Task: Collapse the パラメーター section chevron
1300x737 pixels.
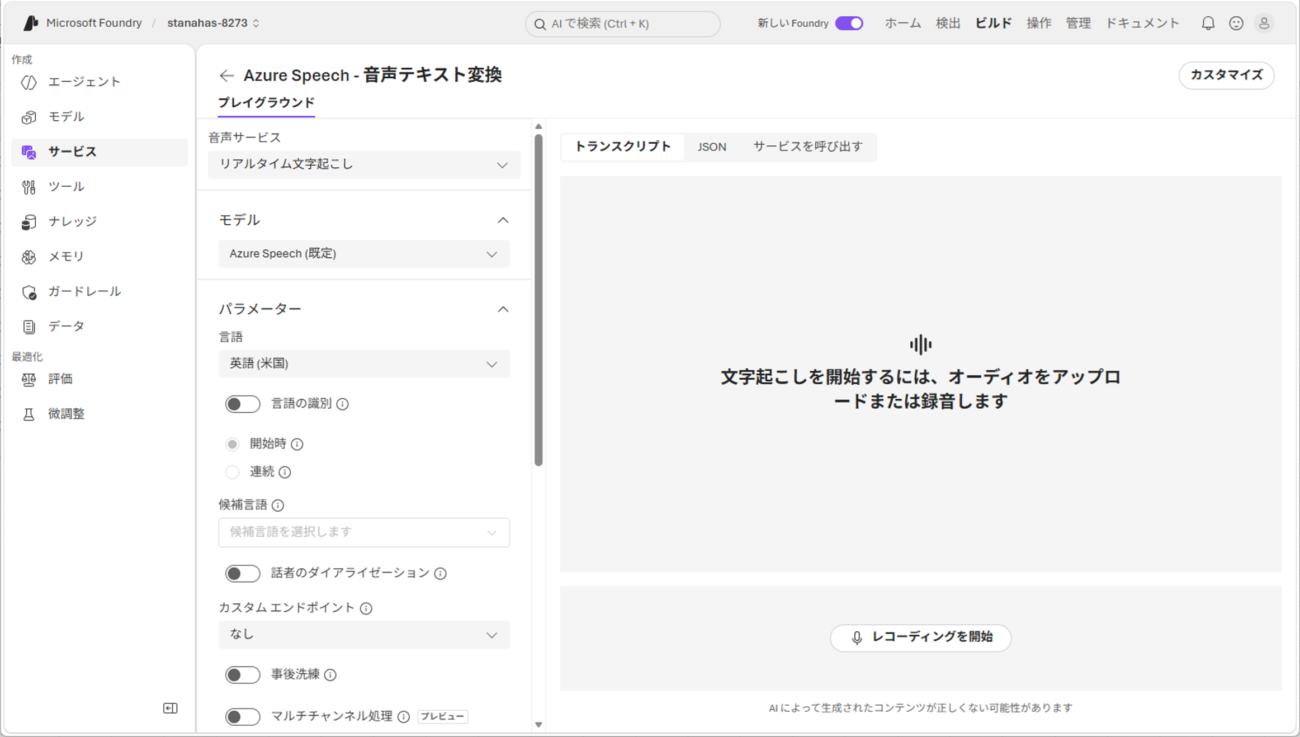Action: click(x=503, y=309)
